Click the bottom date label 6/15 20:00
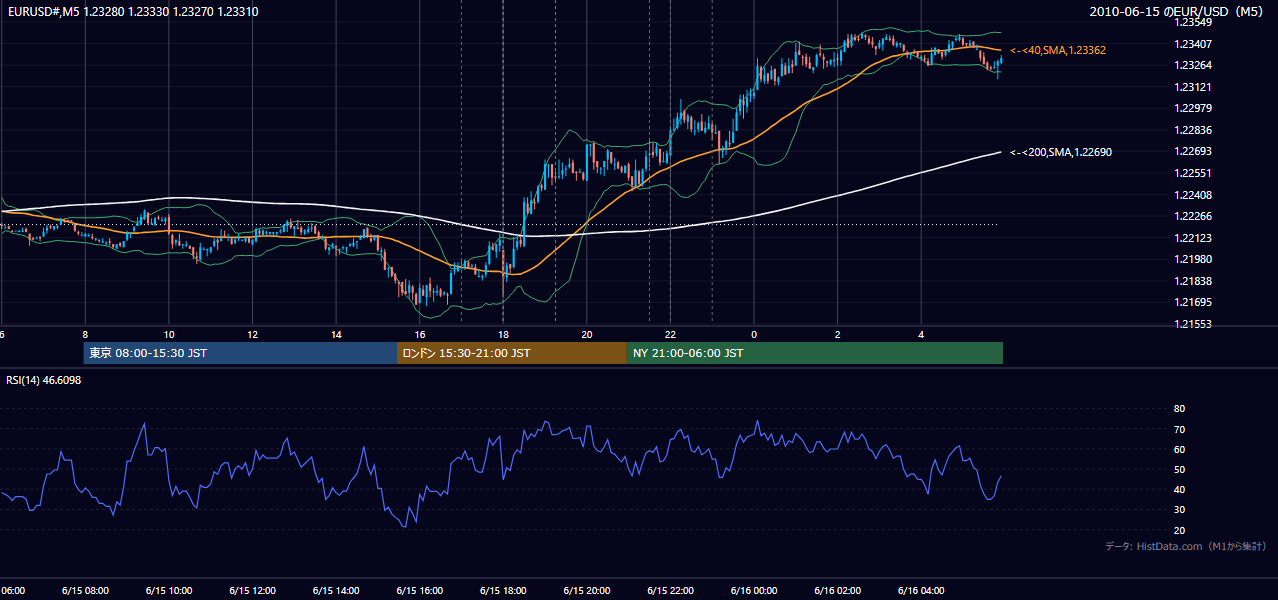Screen dimensions: 1278x600 587,591
